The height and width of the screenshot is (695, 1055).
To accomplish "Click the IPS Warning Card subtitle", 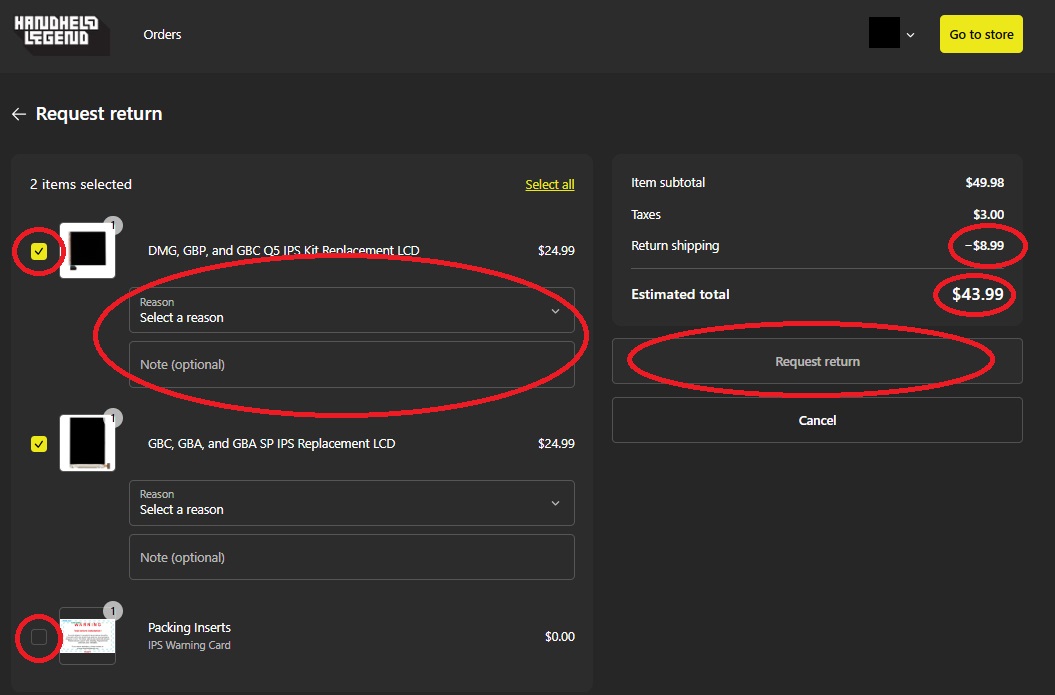I will coord(189,645).
